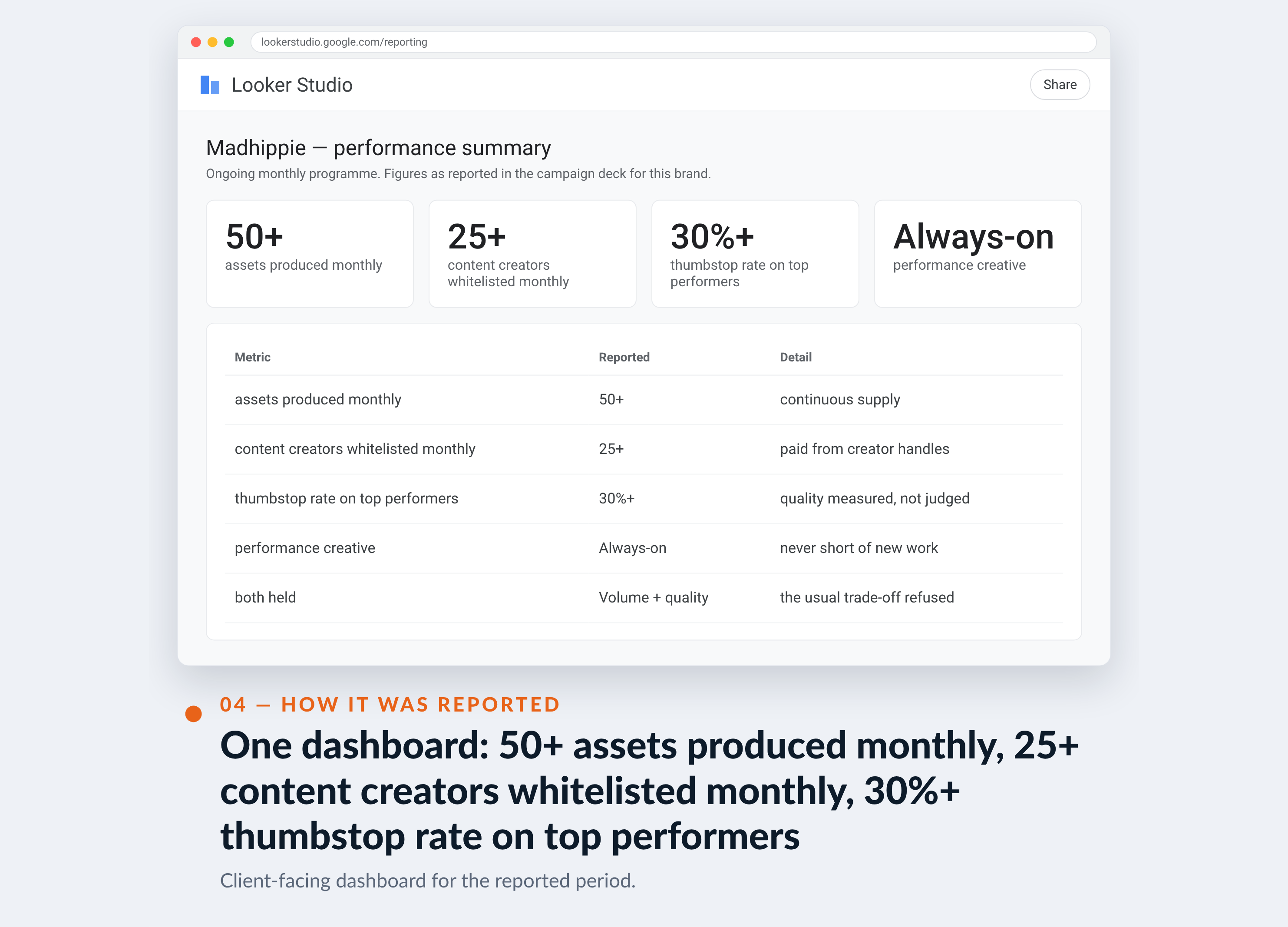Open the 25+ content creators whitelisted card
This screenshot has width=1288, height=927.
click(532, 254)
